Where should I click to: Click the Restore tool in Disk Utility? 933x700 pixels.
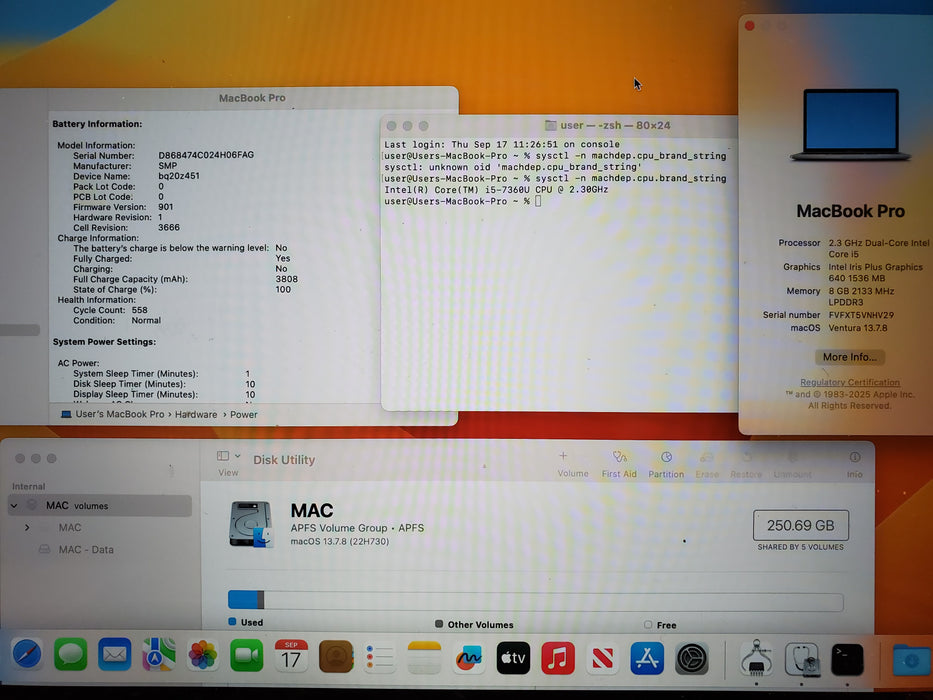coord(746,464)
